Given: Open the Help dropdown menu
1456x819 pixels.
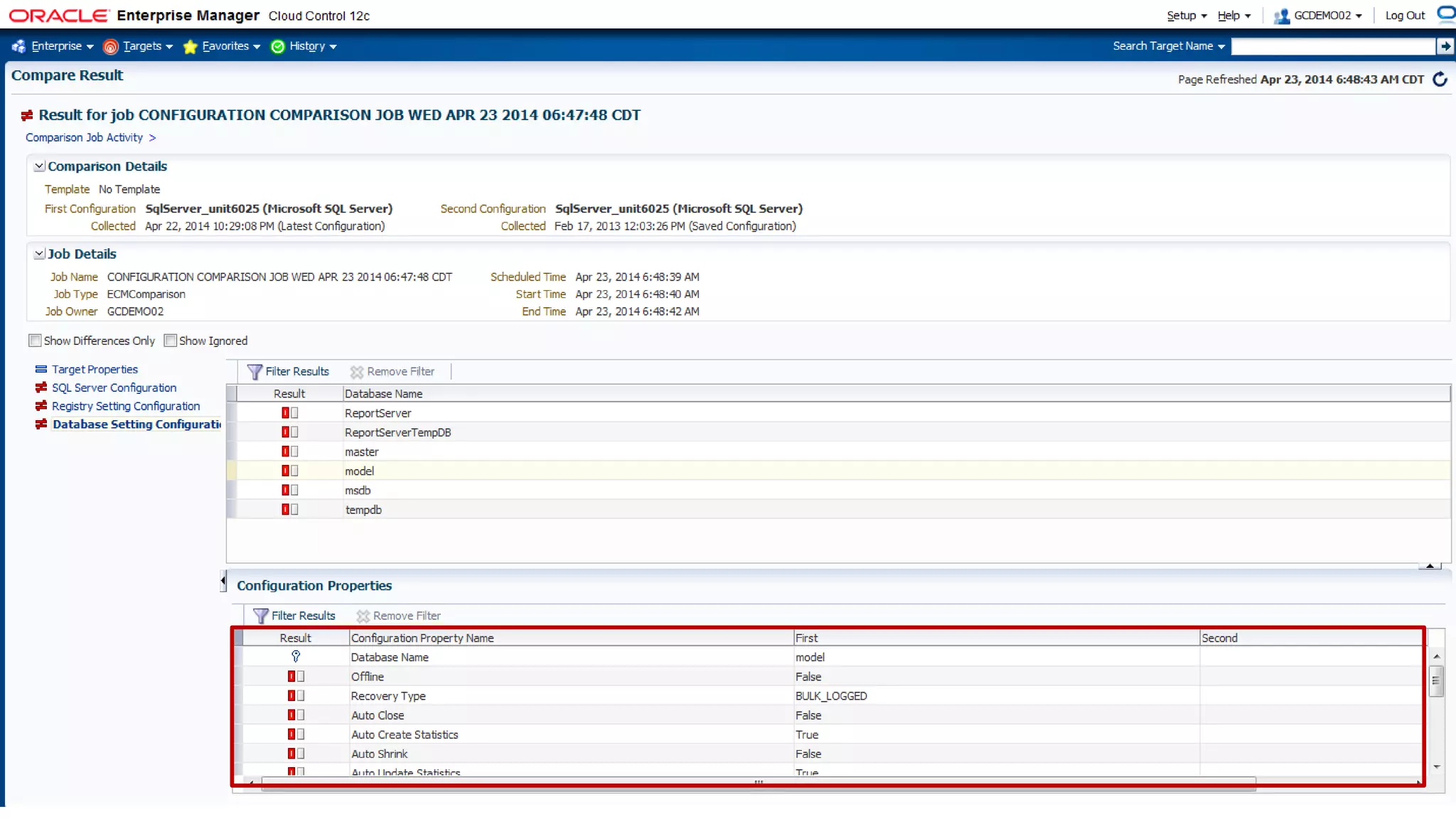Looking at the screenshot, I should click(1233, 16).
